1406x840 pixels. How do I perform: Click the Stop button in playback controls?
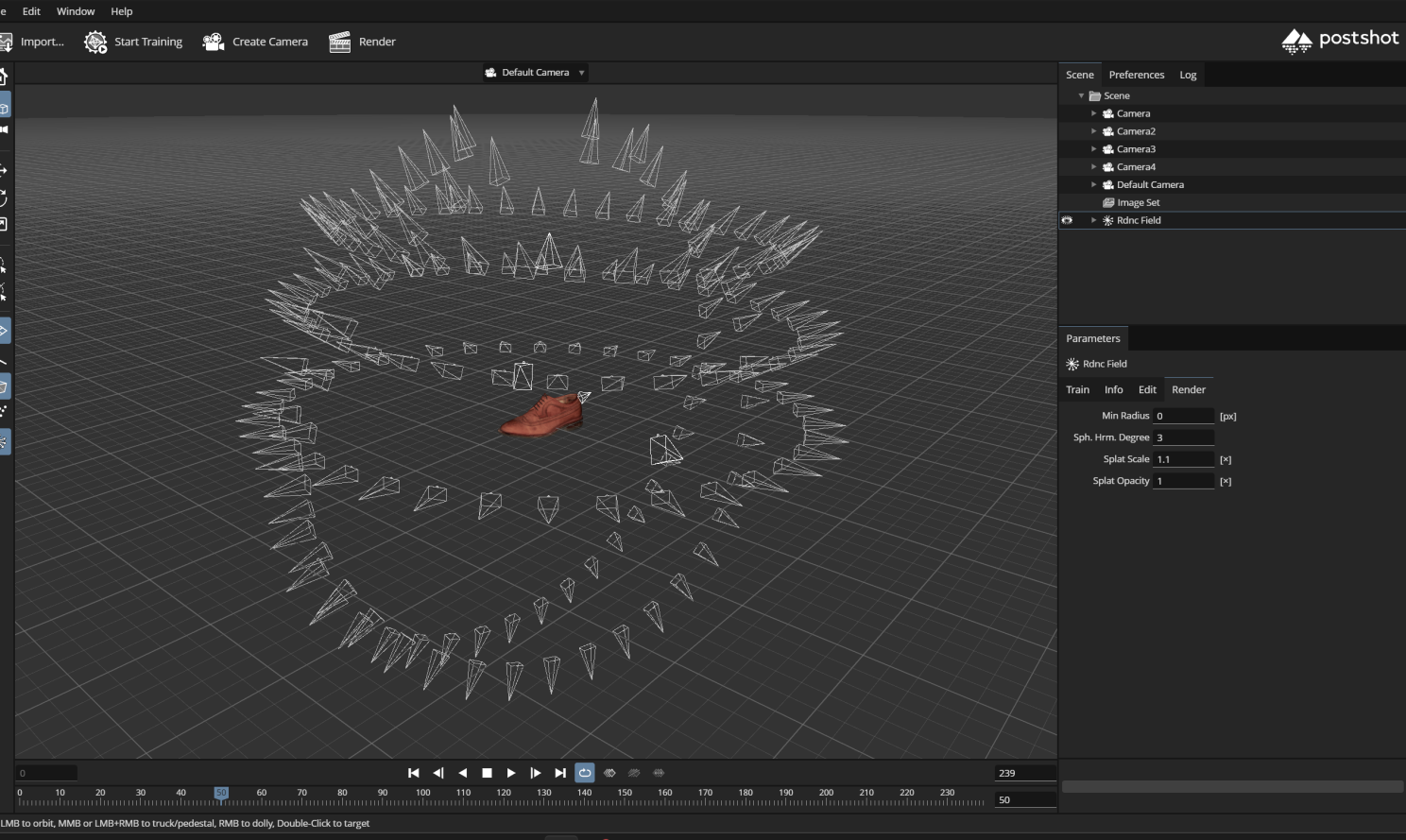point(486,772)
